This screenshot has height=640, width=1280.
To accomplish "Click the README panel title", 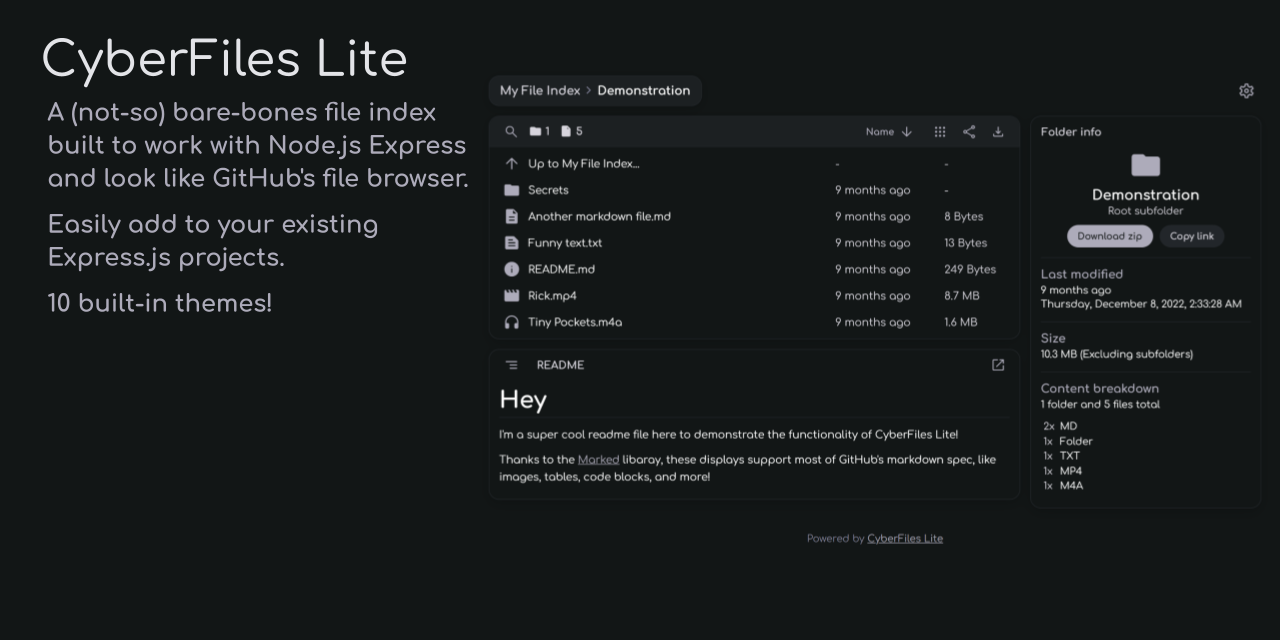I will 560,365.
